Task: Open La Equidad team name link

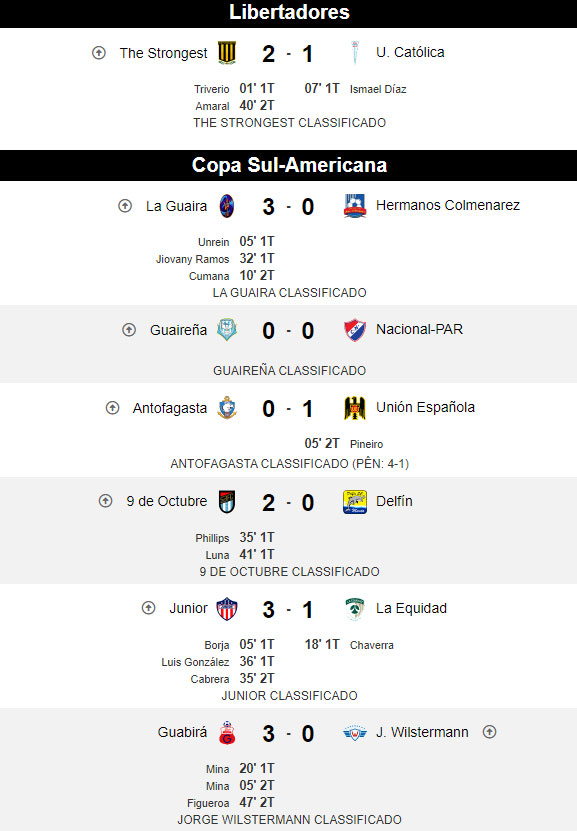Action: coord(411,608)
